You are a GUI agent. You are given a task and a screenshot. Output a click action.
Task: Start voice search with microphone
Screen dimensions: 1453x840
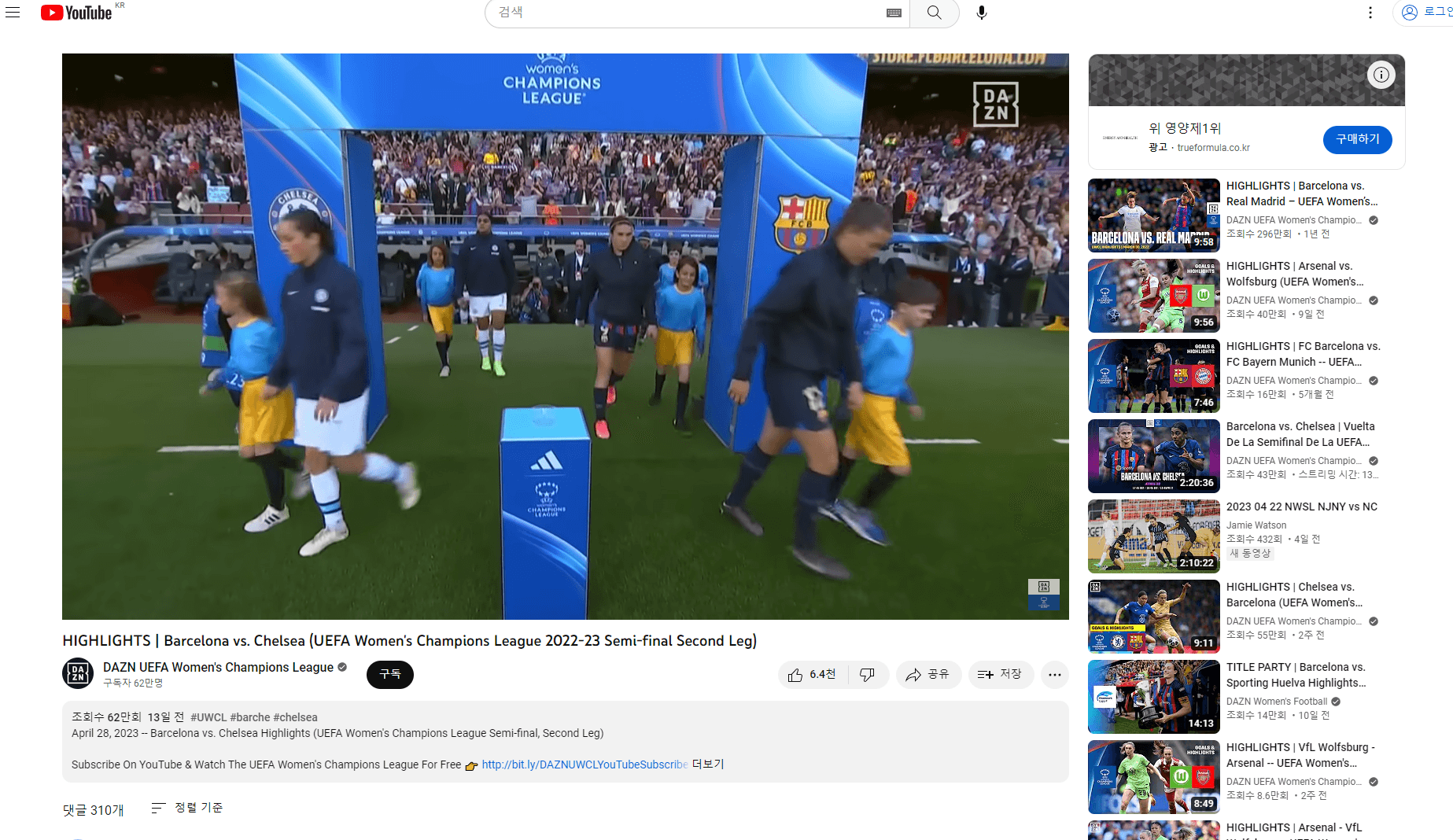point(982,13)
